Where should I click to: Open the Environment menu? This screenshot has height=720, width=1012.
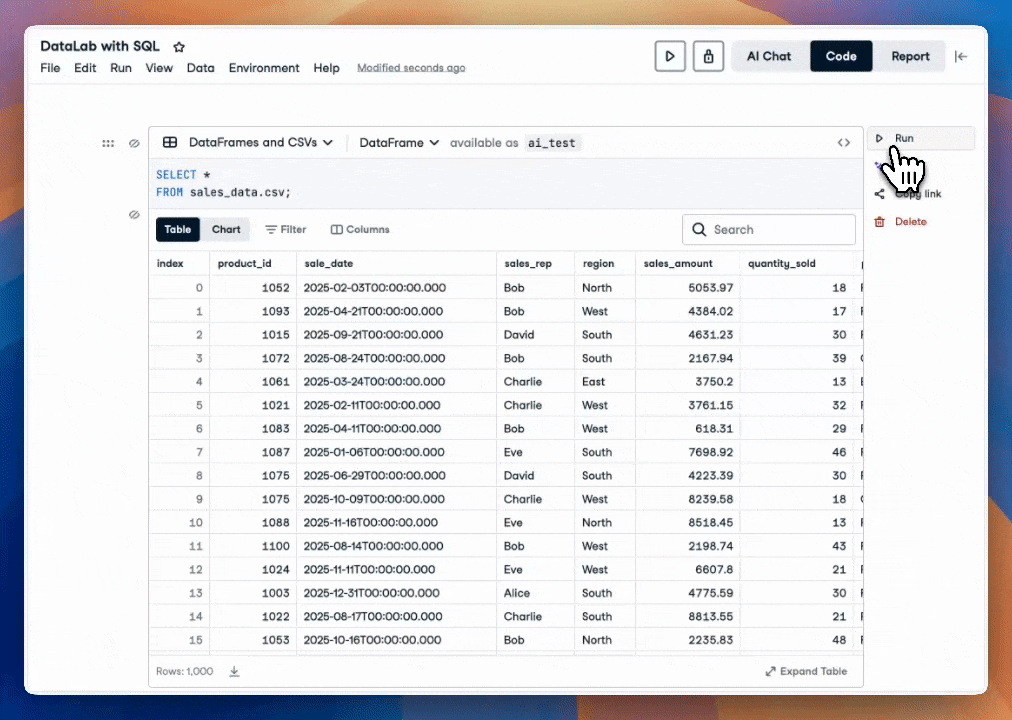tap(264, 68)
